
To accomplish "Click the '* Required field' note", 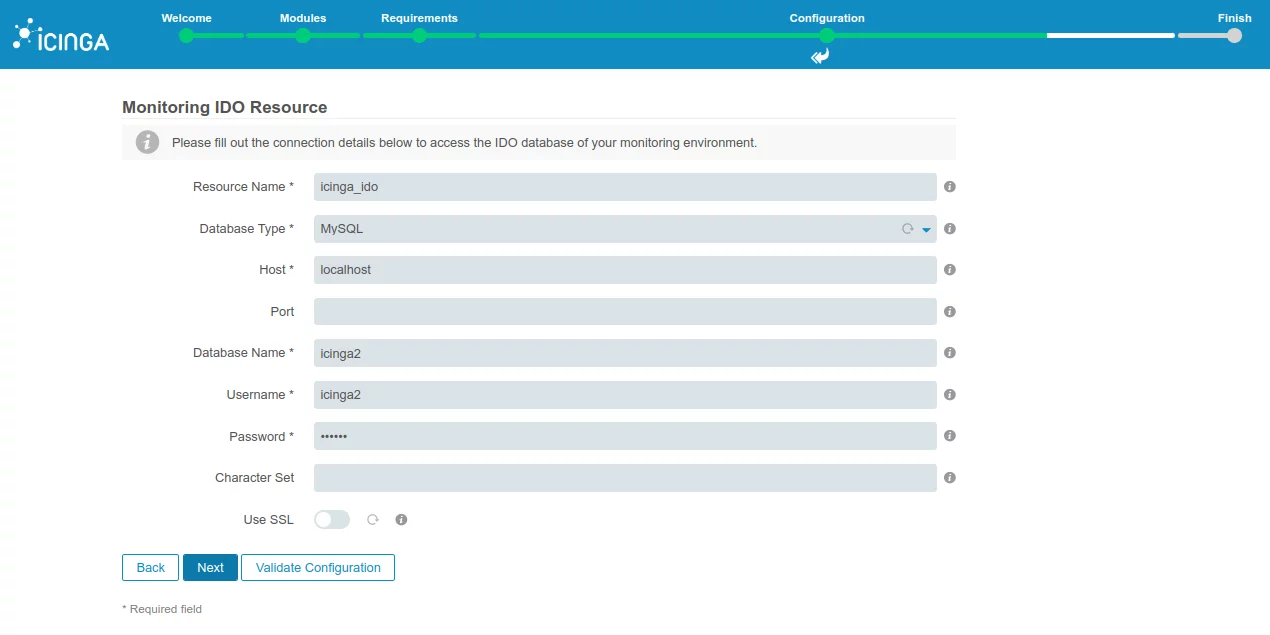I will tap(162, 609).
